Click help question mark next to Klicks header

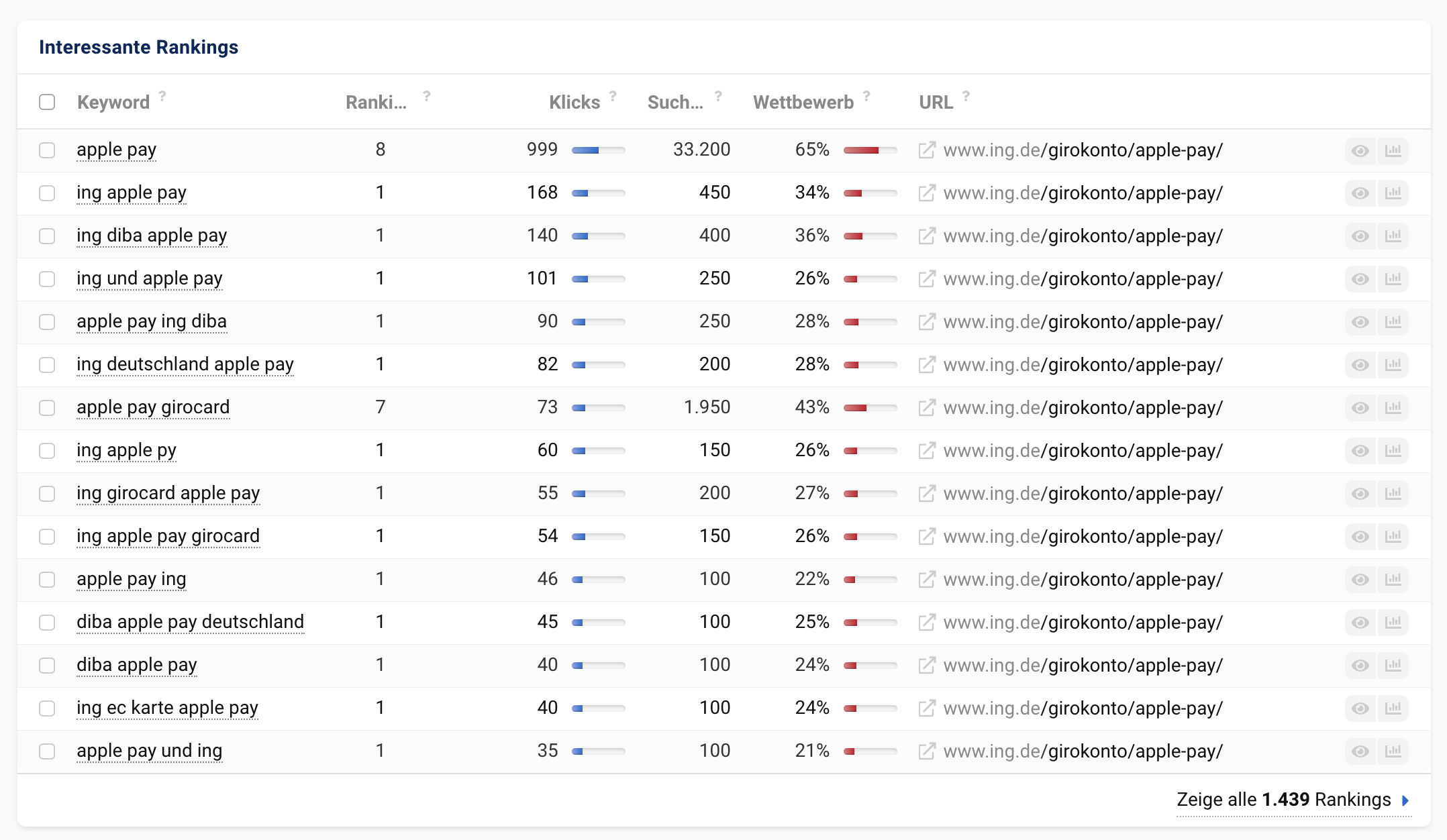point(613,96)
